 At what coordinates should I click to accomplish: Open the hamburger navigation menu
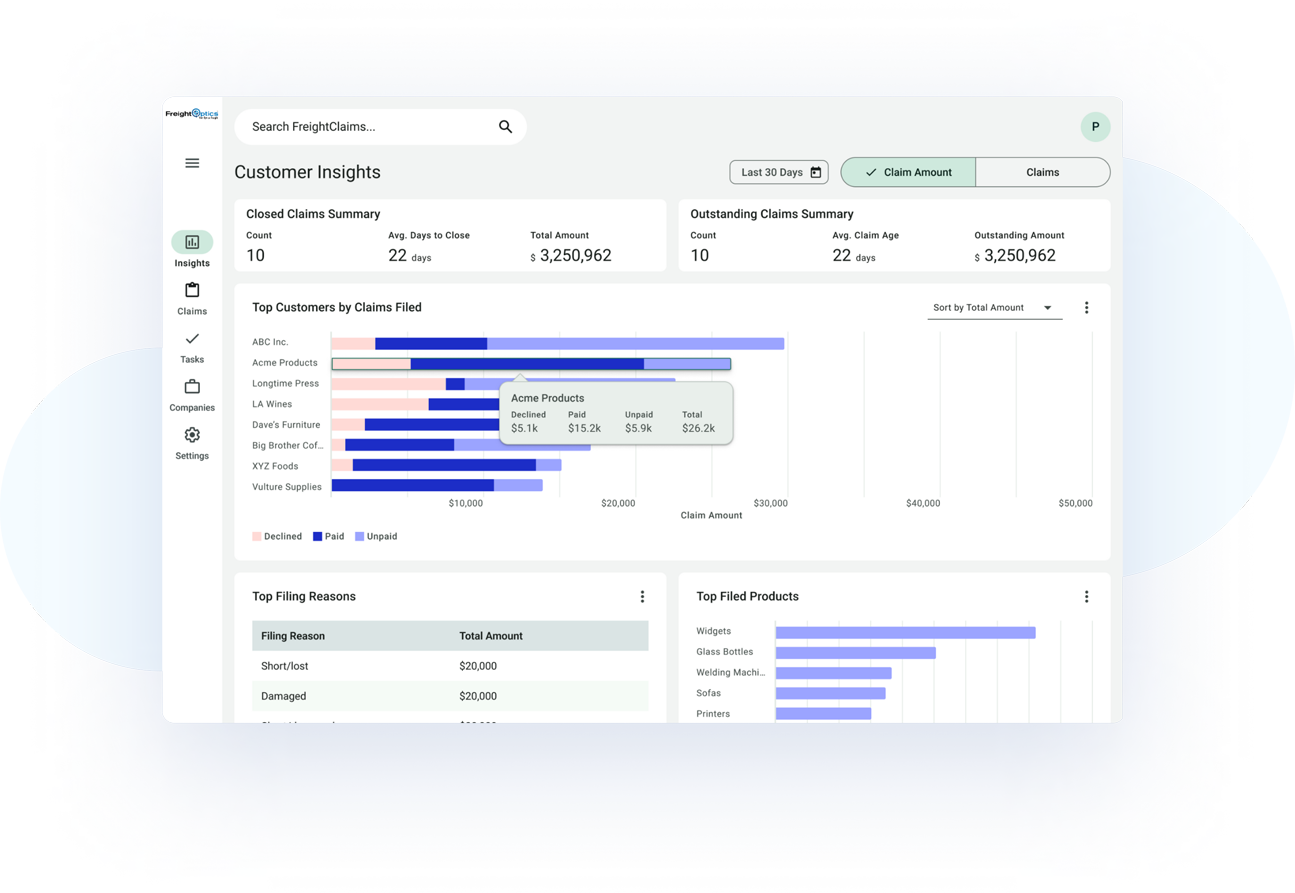pyautogui.click(x=192, y=163)
